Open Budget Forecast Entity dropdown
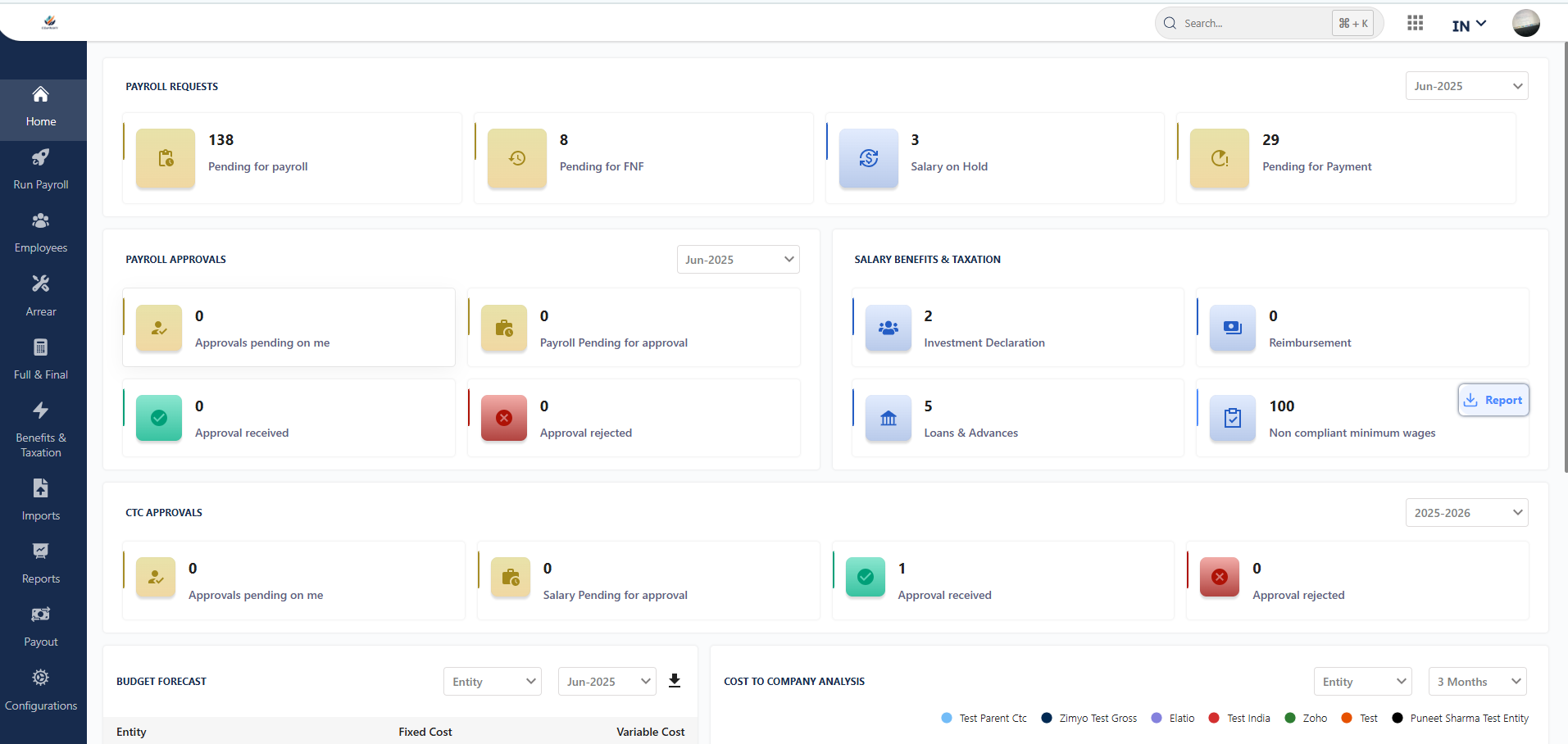The height and width of the screenshot is (744, 1568). pos(493,682)
